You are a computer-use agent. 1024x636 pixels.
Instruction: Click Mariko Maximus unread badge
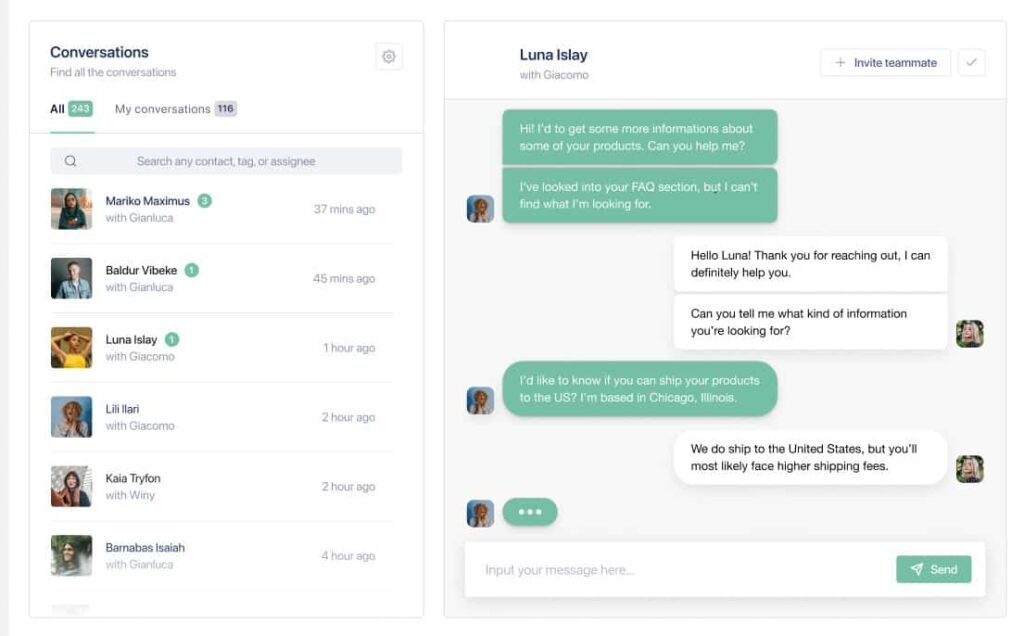[x=204, y=201]
